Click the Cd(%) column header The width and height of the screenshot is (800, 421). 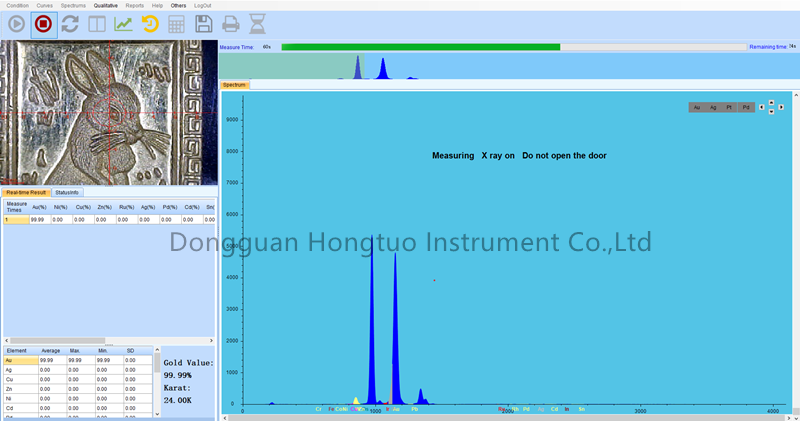(192, 207)
